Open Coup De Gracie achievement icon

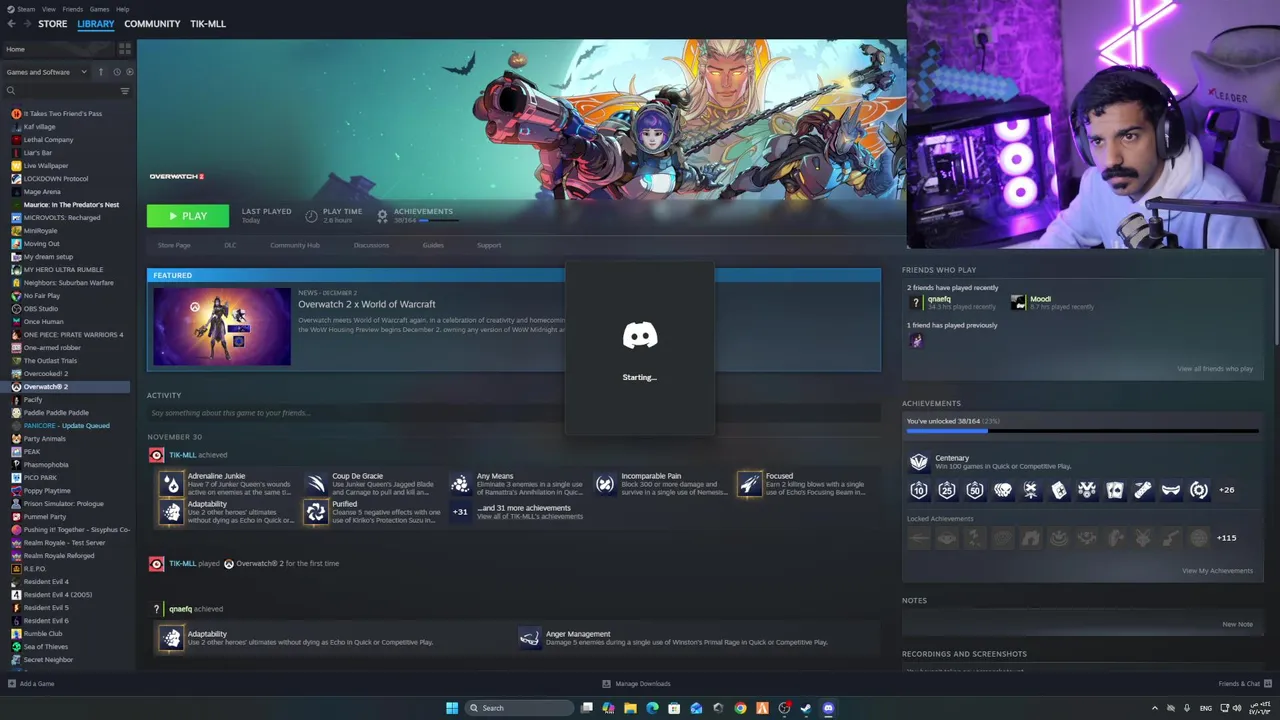point(316,484)
